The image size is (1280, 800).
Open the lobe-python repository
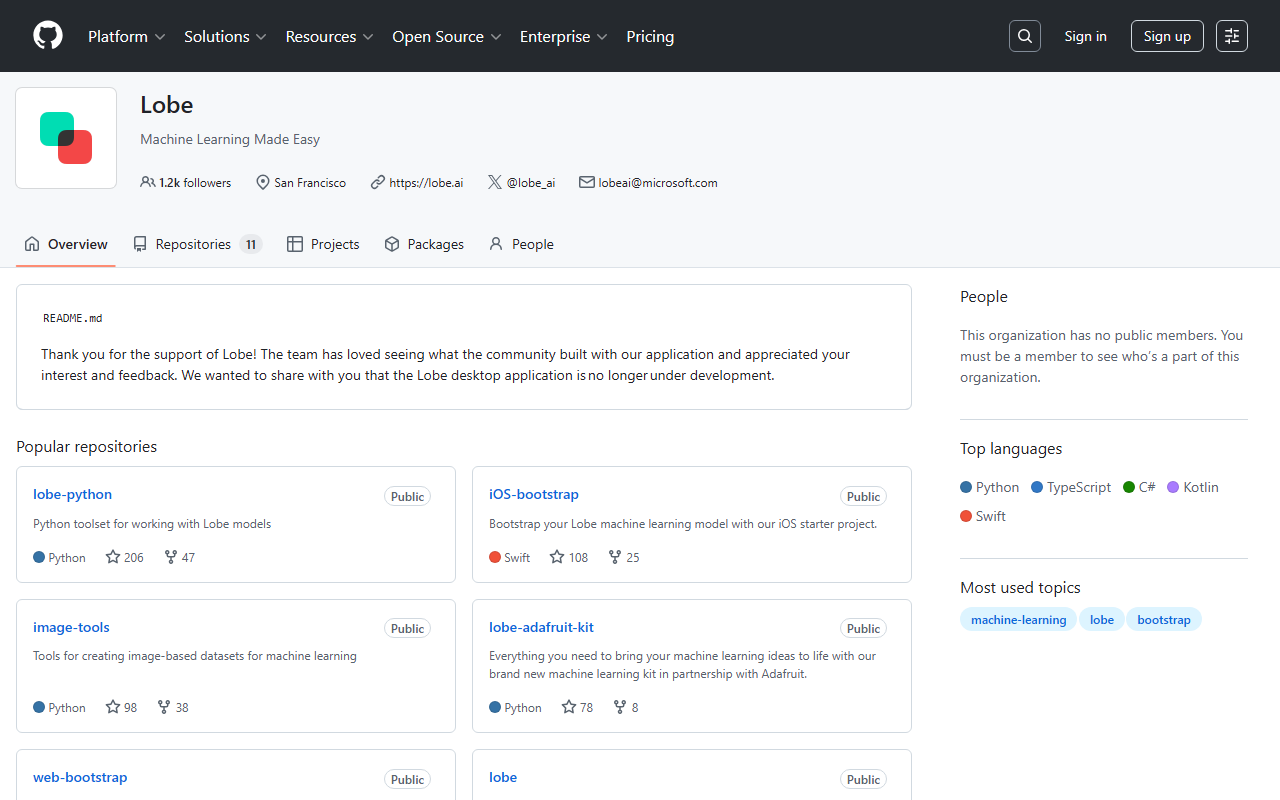[x=72, y=494]
